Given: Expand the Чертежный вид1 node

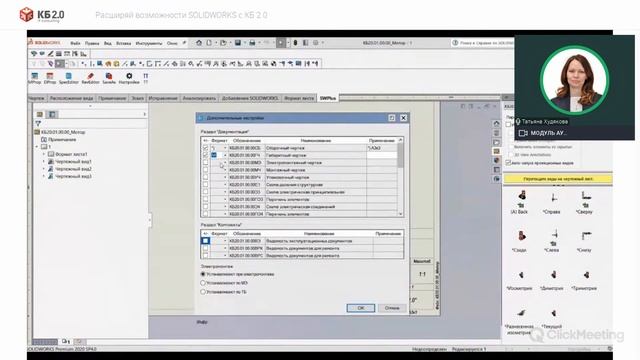Looking at the screenshot, I should [44, 162].
